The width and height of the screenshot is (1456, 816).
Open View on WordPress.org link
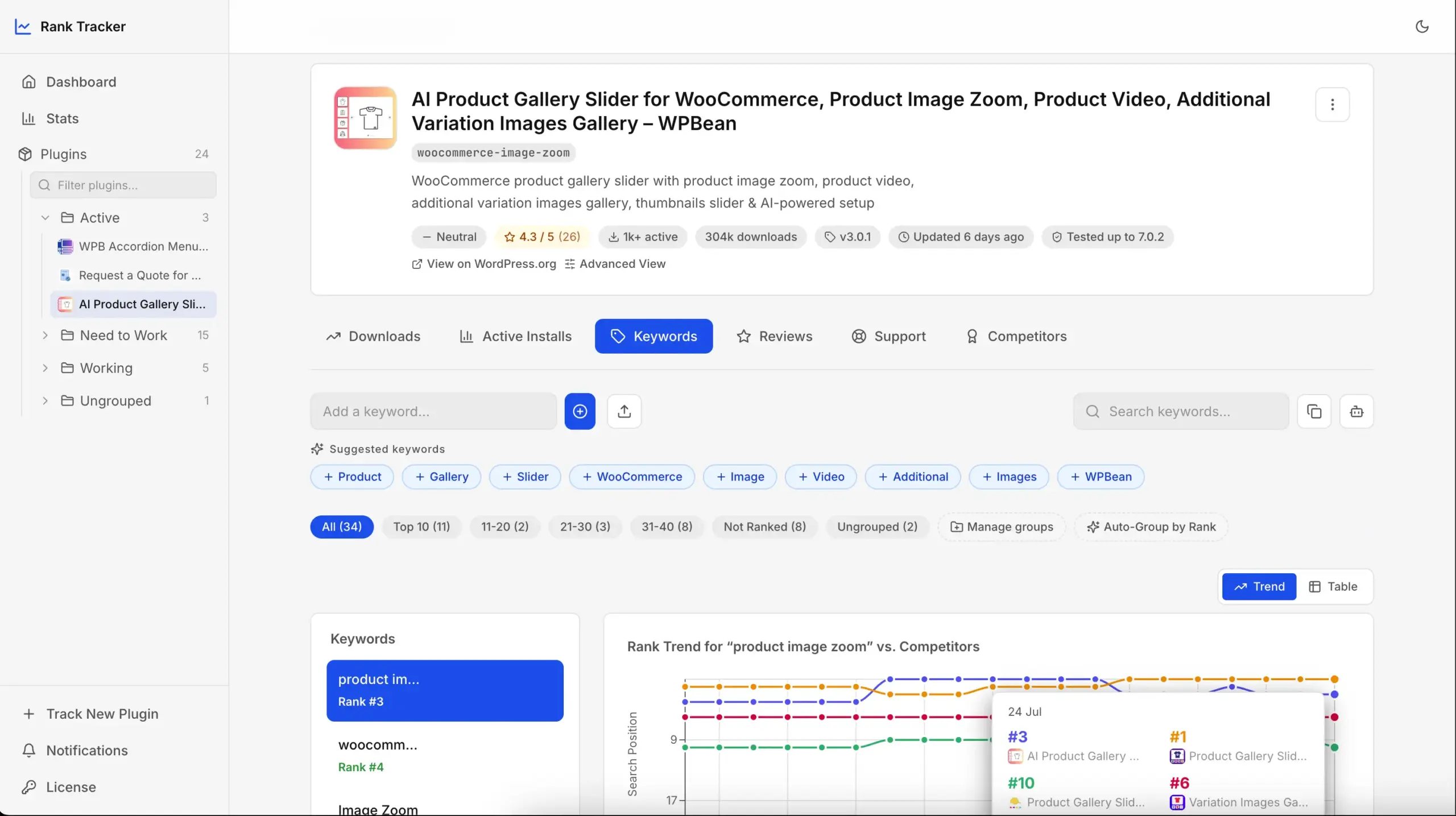[484, 264]
